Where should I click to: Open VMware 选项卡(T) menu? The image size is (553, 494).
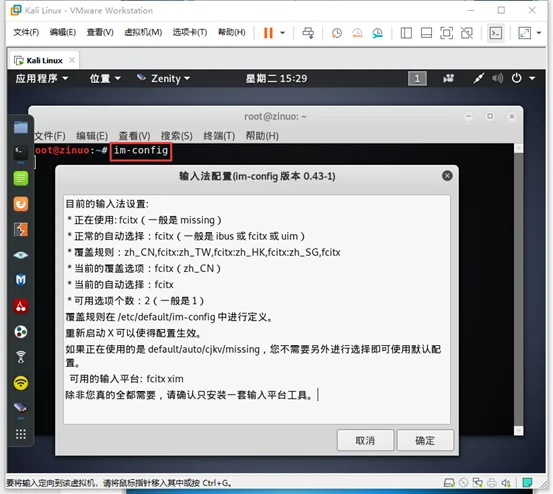(x=190, y=32)
